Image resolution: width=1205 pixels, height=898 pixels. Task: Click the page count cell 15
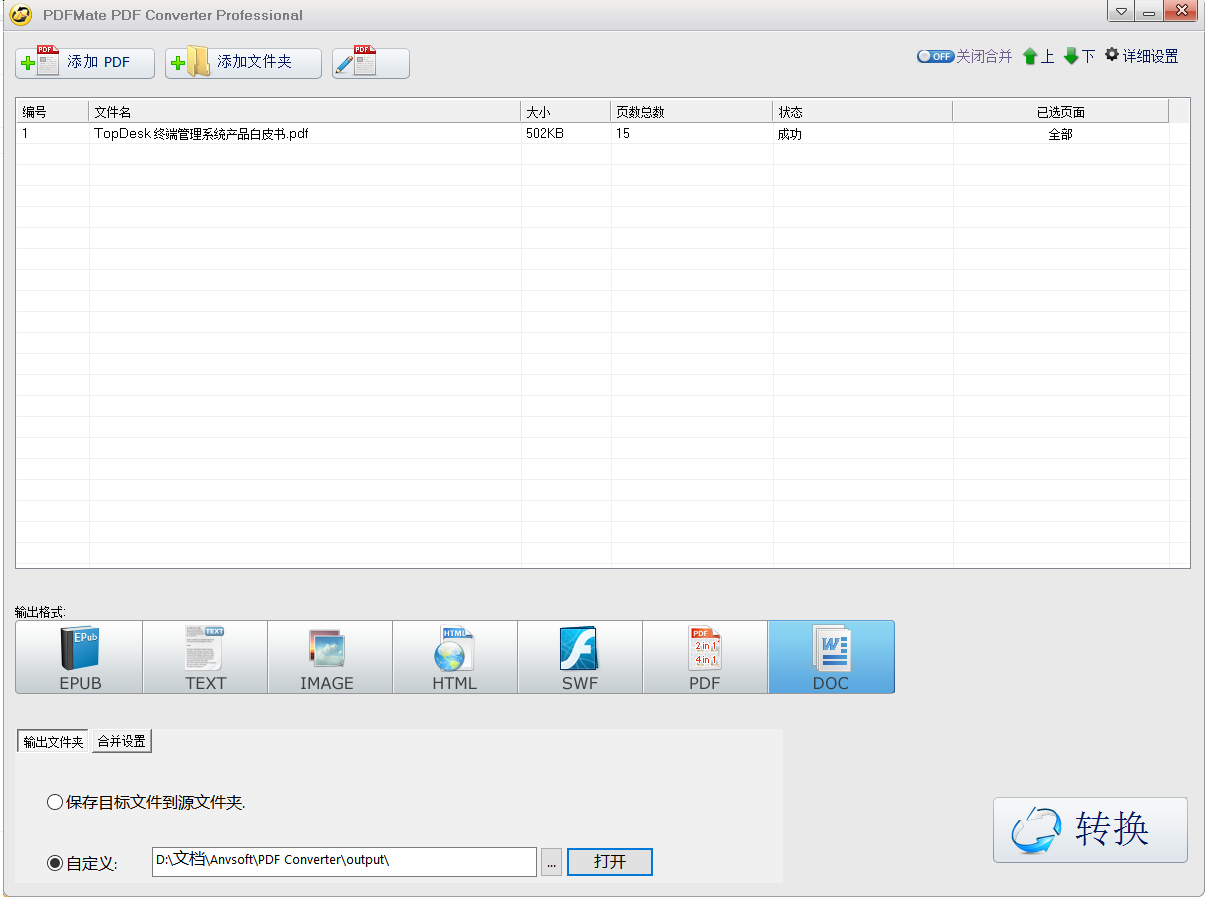click(x=623, y=133)
